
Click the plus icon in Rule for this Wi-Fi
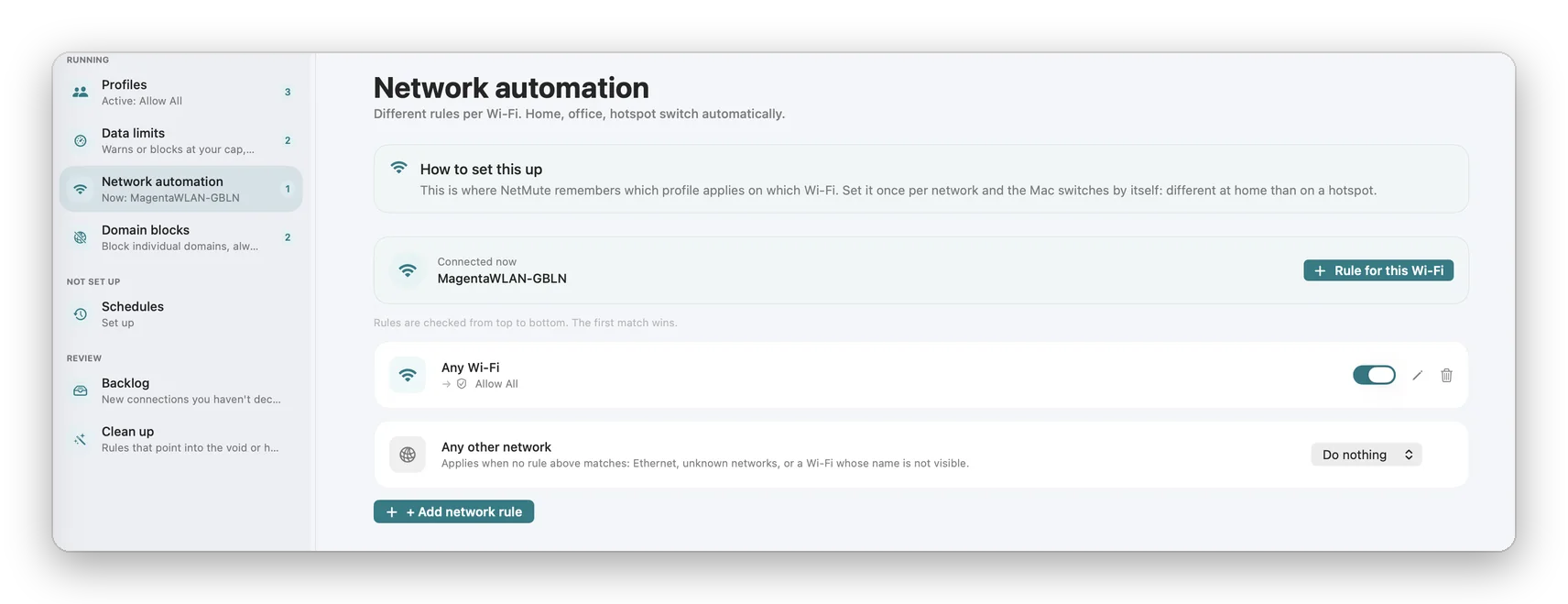click(1320, 270)
